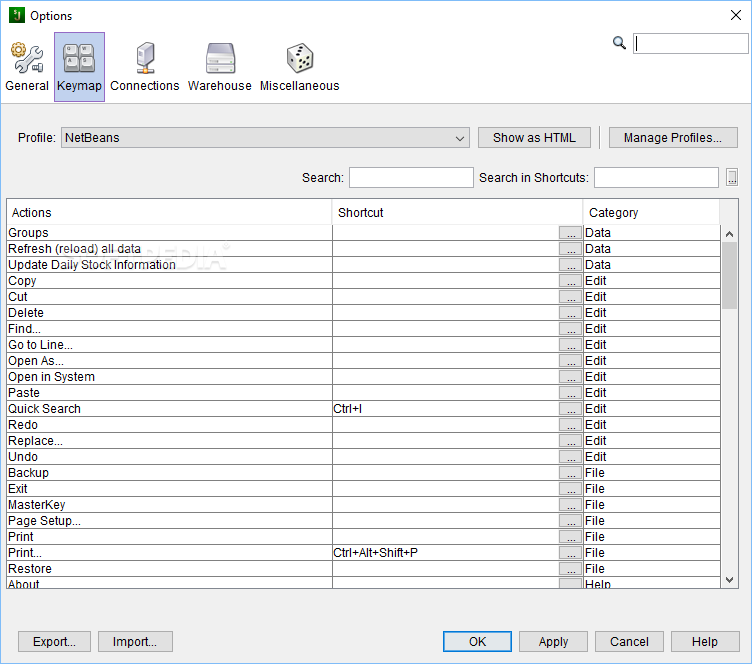This screenshot has height=664, width=752.
Task: Sort by the Category column header
Action: click(651, 212)
